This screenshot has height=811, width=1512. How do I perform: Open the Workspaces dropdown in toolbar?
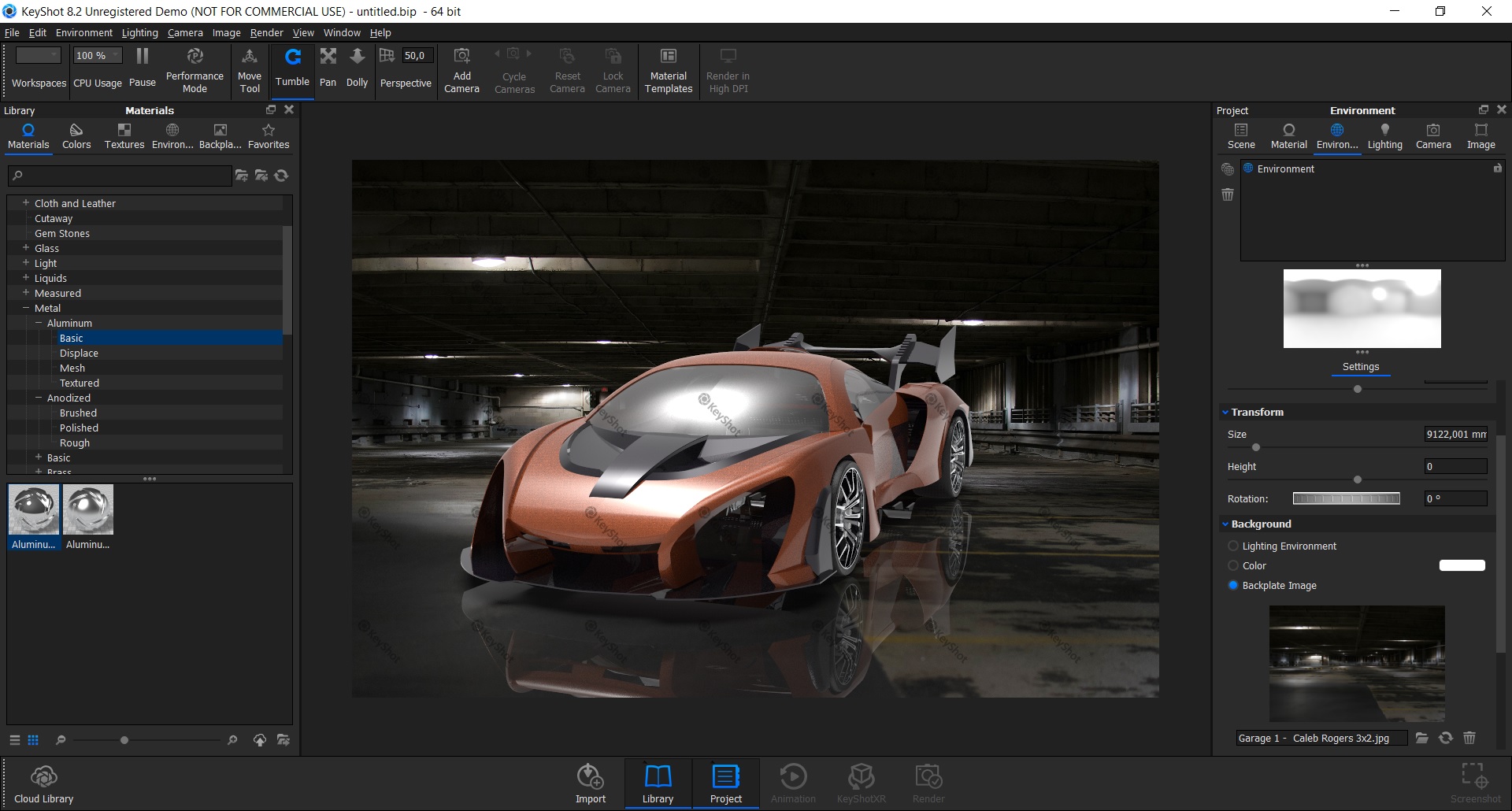39,55
